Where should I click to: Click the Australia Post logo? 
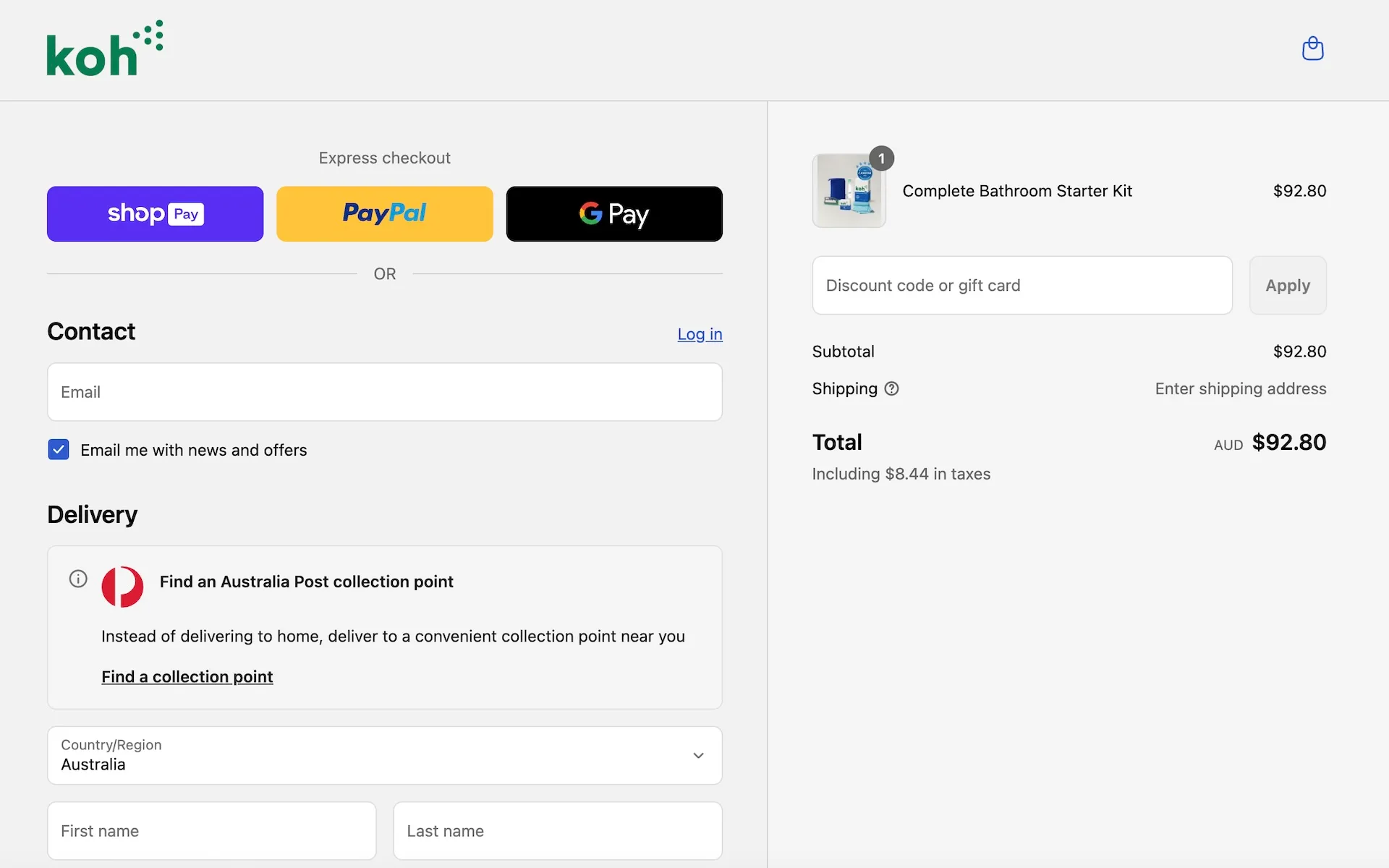coord(122,587)
